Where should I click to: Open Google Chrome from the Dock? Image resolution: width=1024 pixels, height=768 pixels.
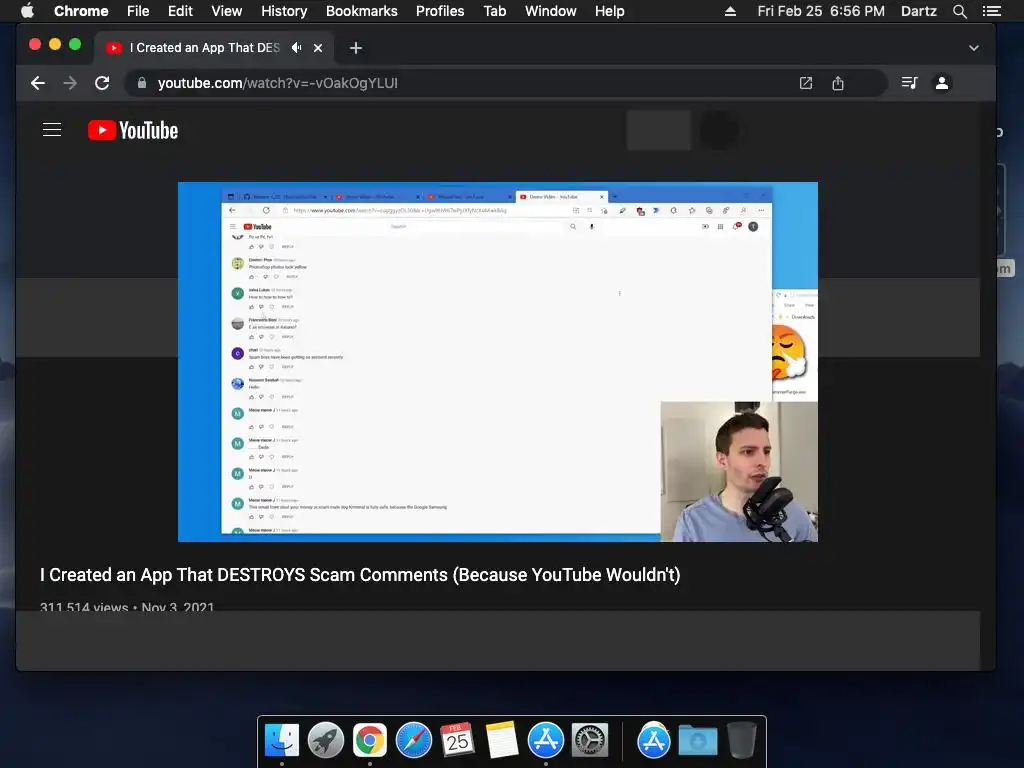tap(370, 740)
